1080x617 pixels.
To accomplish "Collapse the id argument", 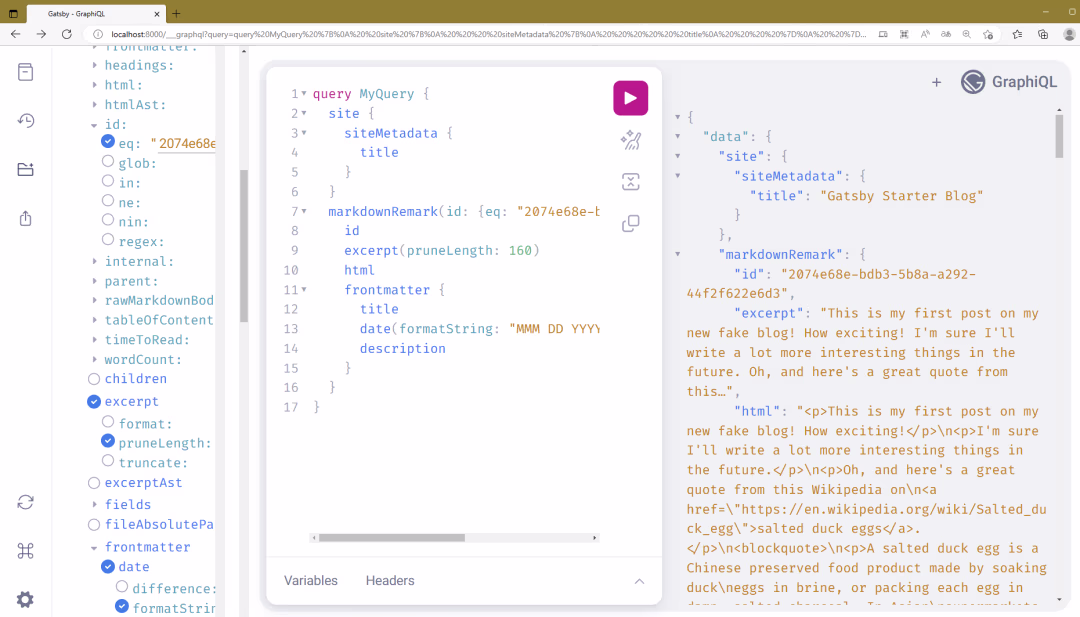I will pyautogui.click(x=94, y=125).
